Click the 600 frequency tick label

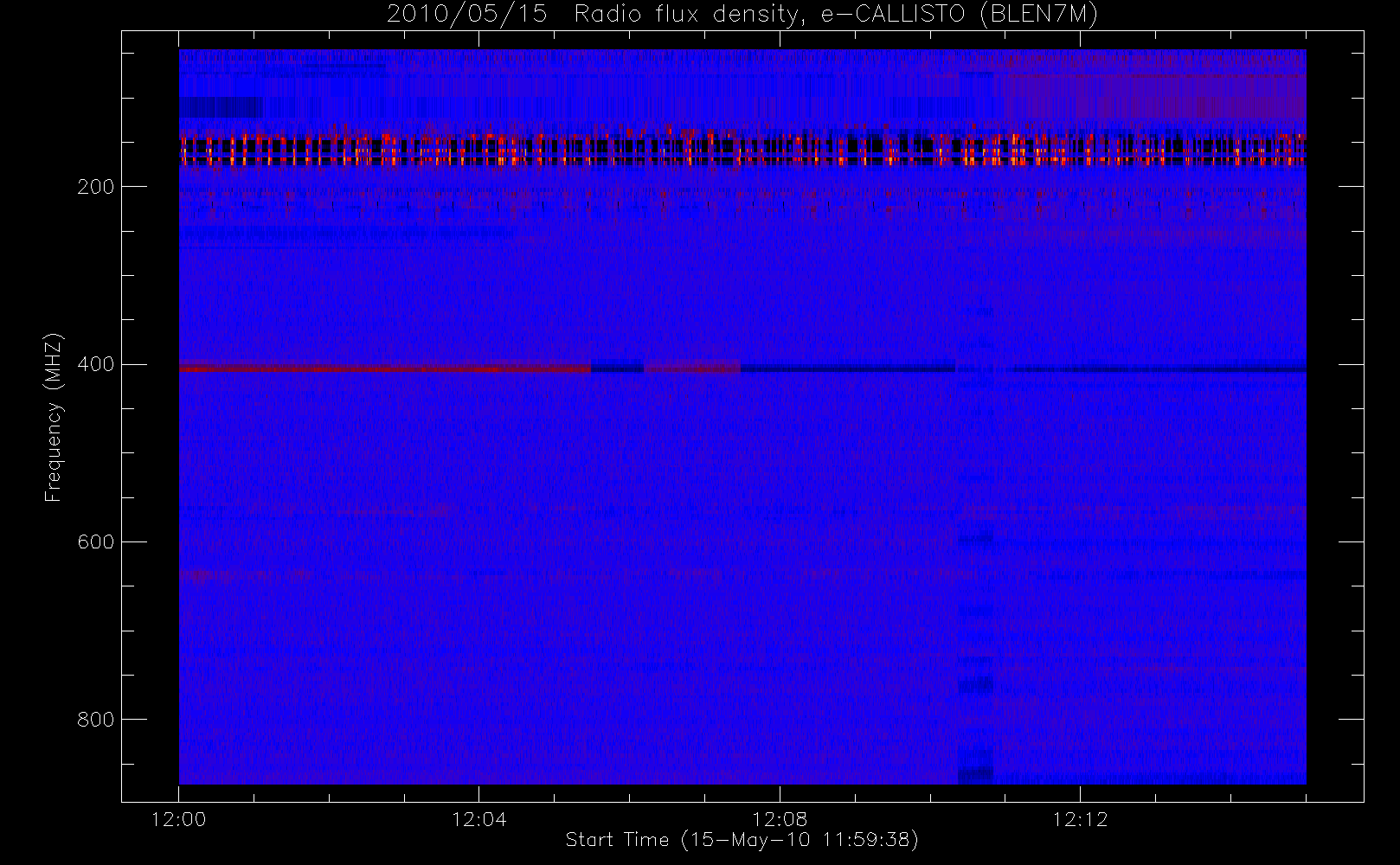pyautogui.click(x=95, y=541)
